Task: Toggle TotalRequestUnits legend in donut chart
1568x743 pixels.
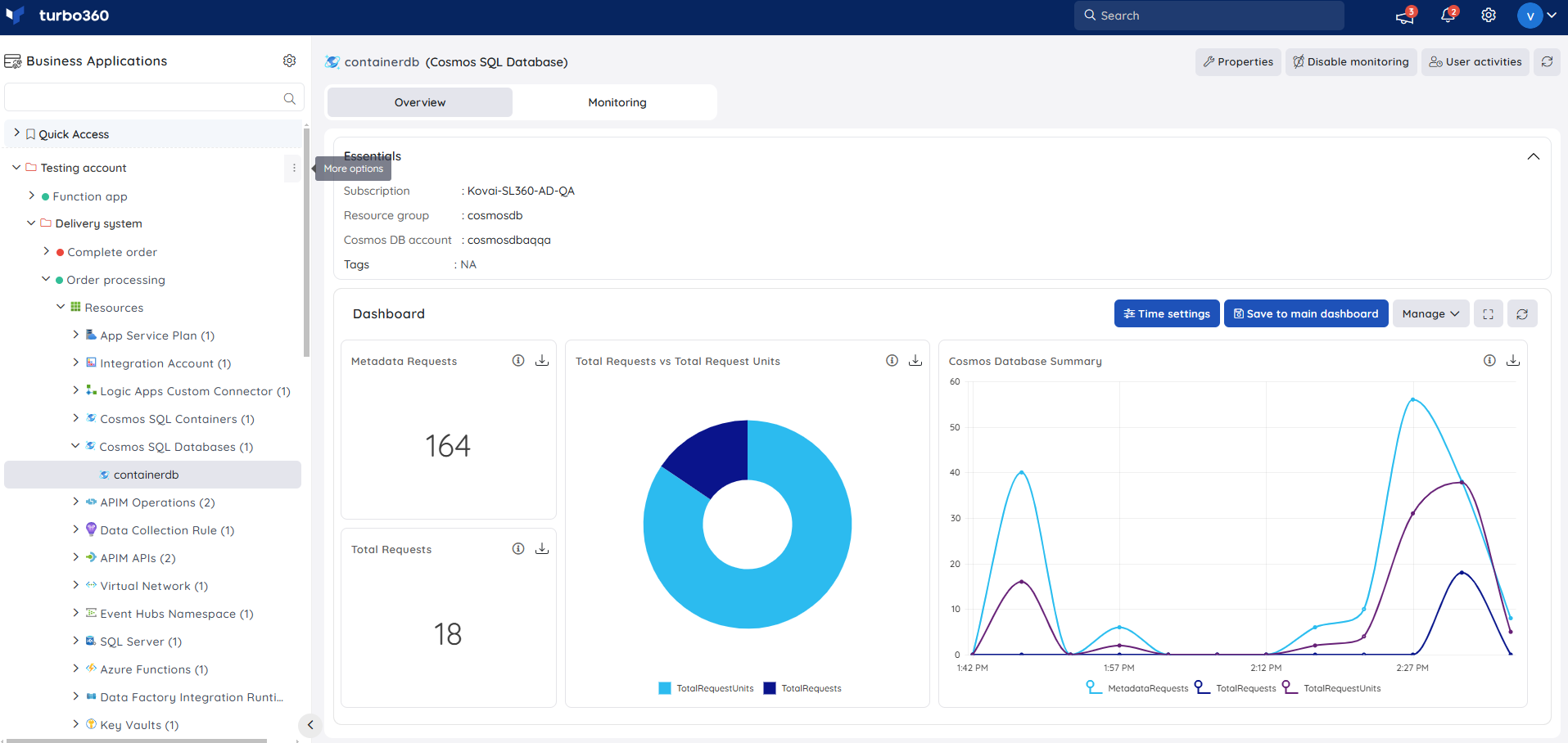Action: [x=706, y=688]
